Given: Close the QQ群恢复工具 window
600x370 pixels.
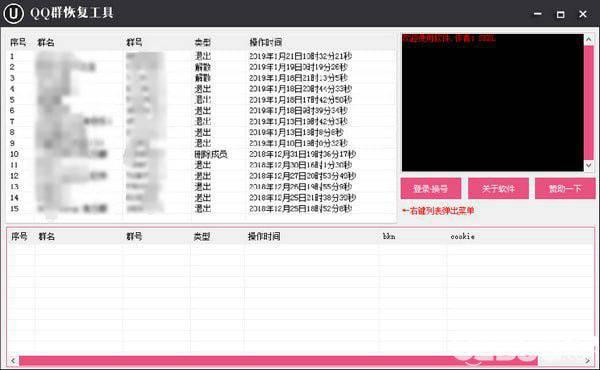Looking at the screenshot, I should tap(583, 14).
